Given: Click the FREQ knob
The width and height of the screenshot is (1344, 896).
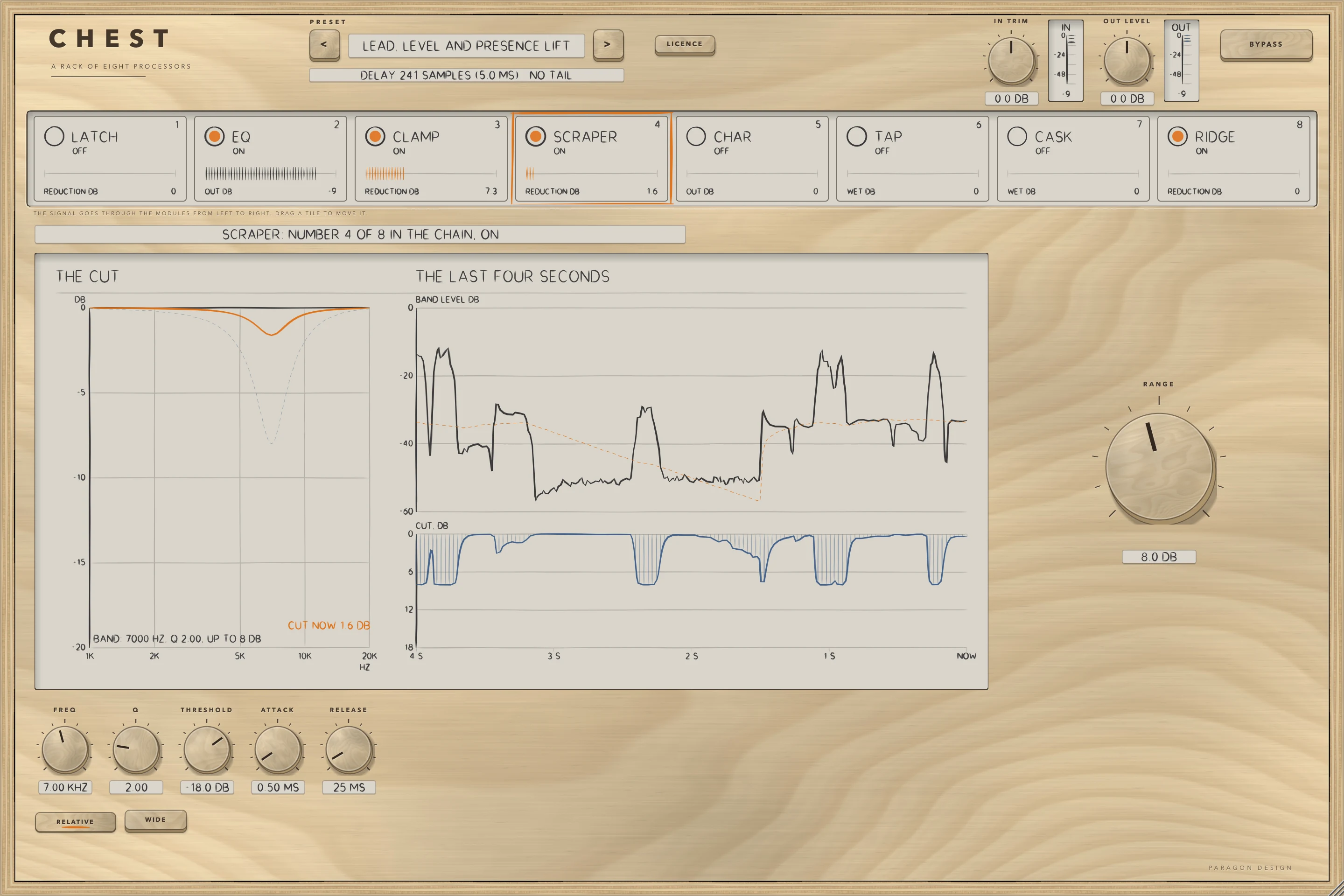Looking at the screenshot, I should (x=65, y=749).
